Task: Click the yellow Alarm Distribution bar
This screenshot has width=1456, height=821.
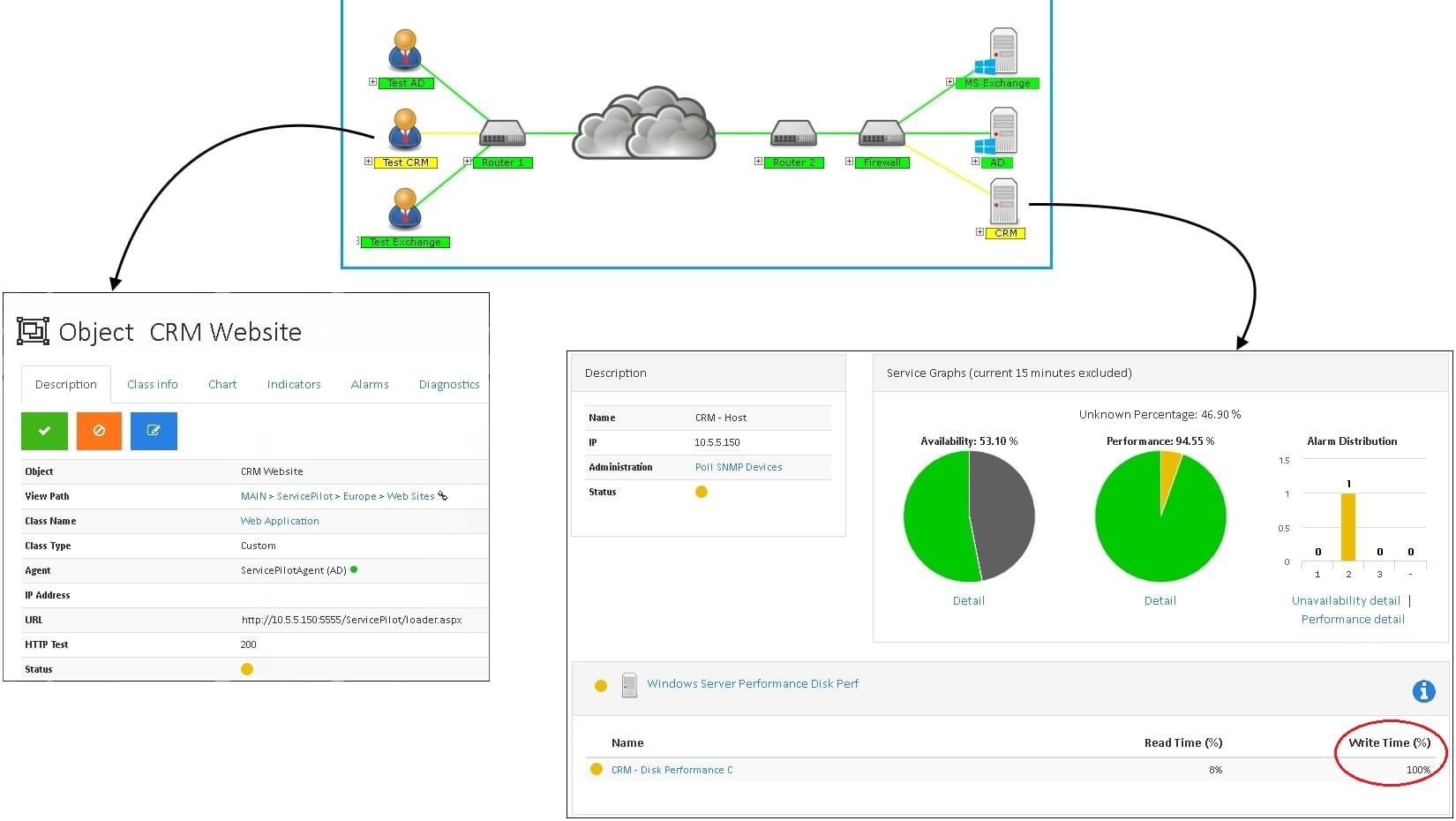Action: click(x=1348, y=527)
